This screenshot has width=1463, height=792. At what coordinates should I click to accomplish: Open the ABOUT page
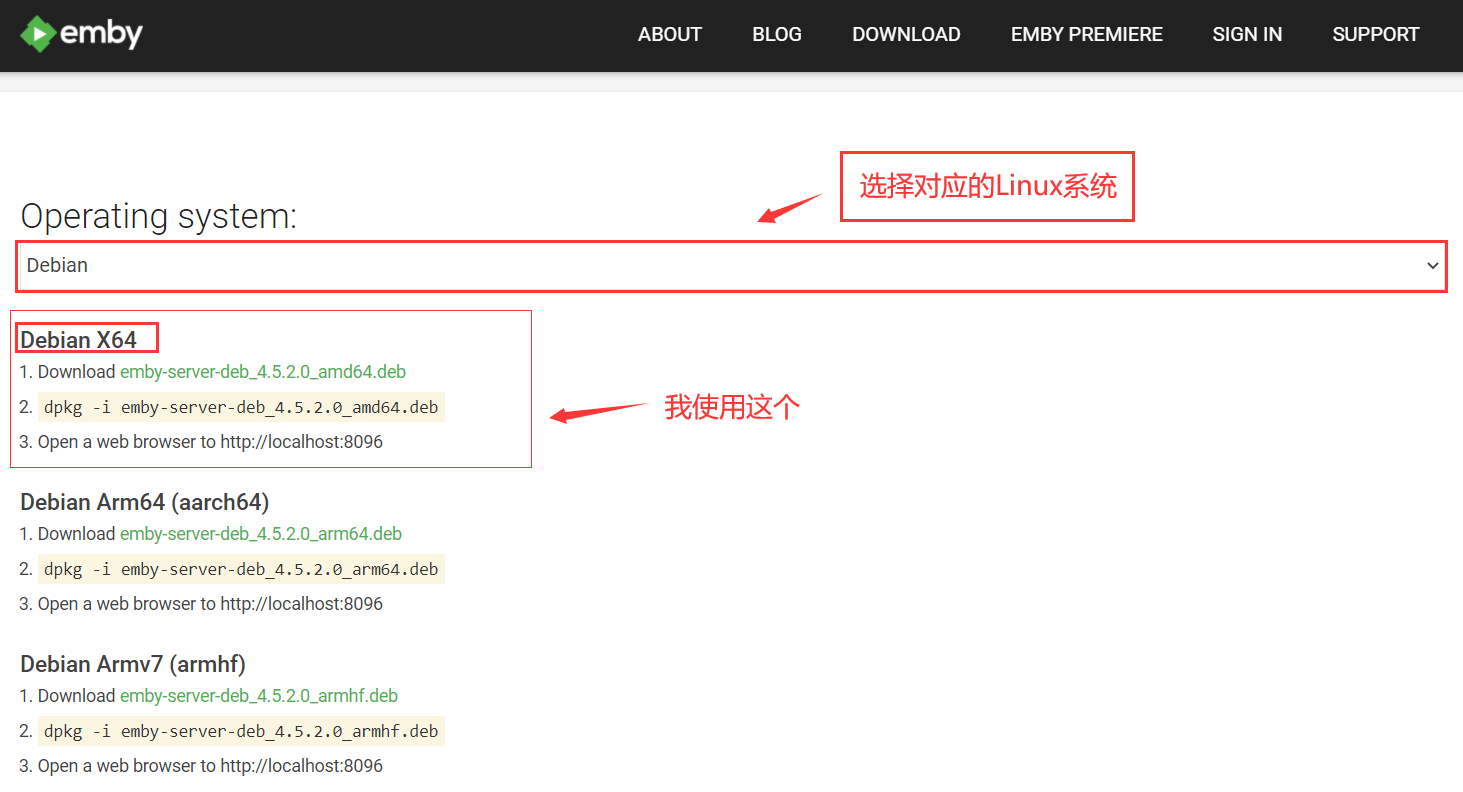669,35
